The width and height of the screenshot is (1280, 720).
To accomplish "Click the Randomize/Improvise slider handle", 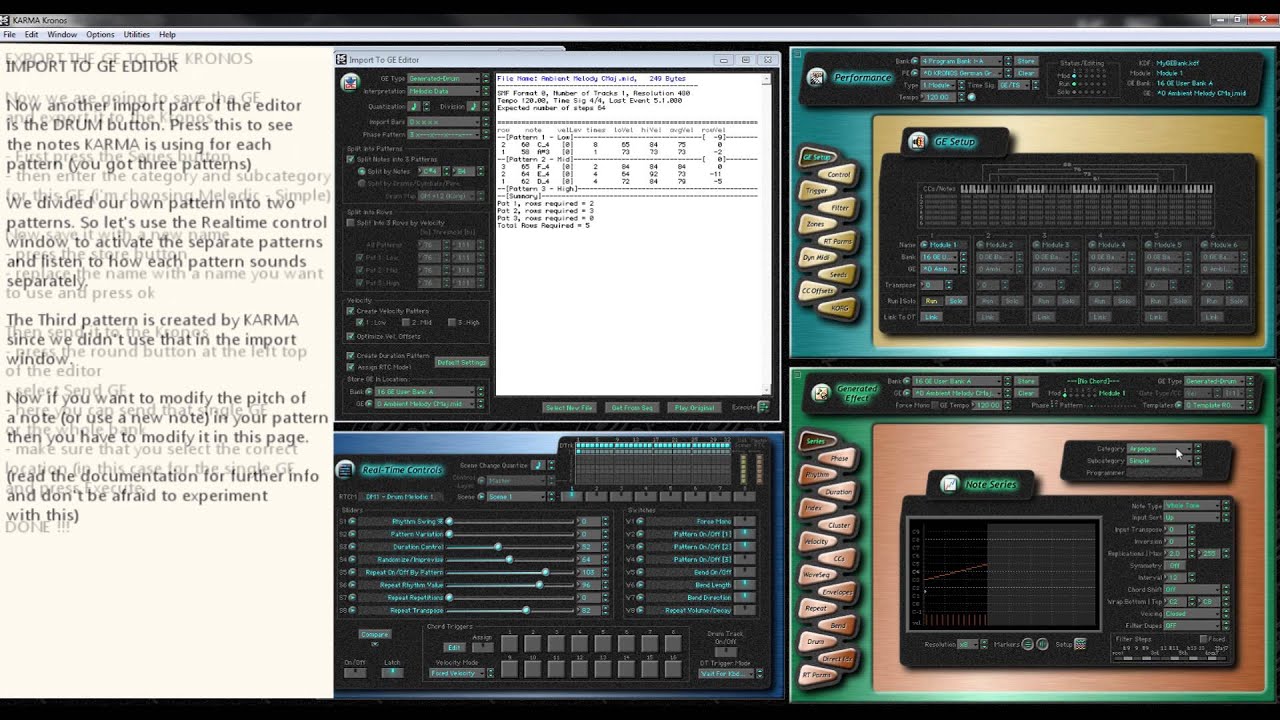I will tap(510, 559).
